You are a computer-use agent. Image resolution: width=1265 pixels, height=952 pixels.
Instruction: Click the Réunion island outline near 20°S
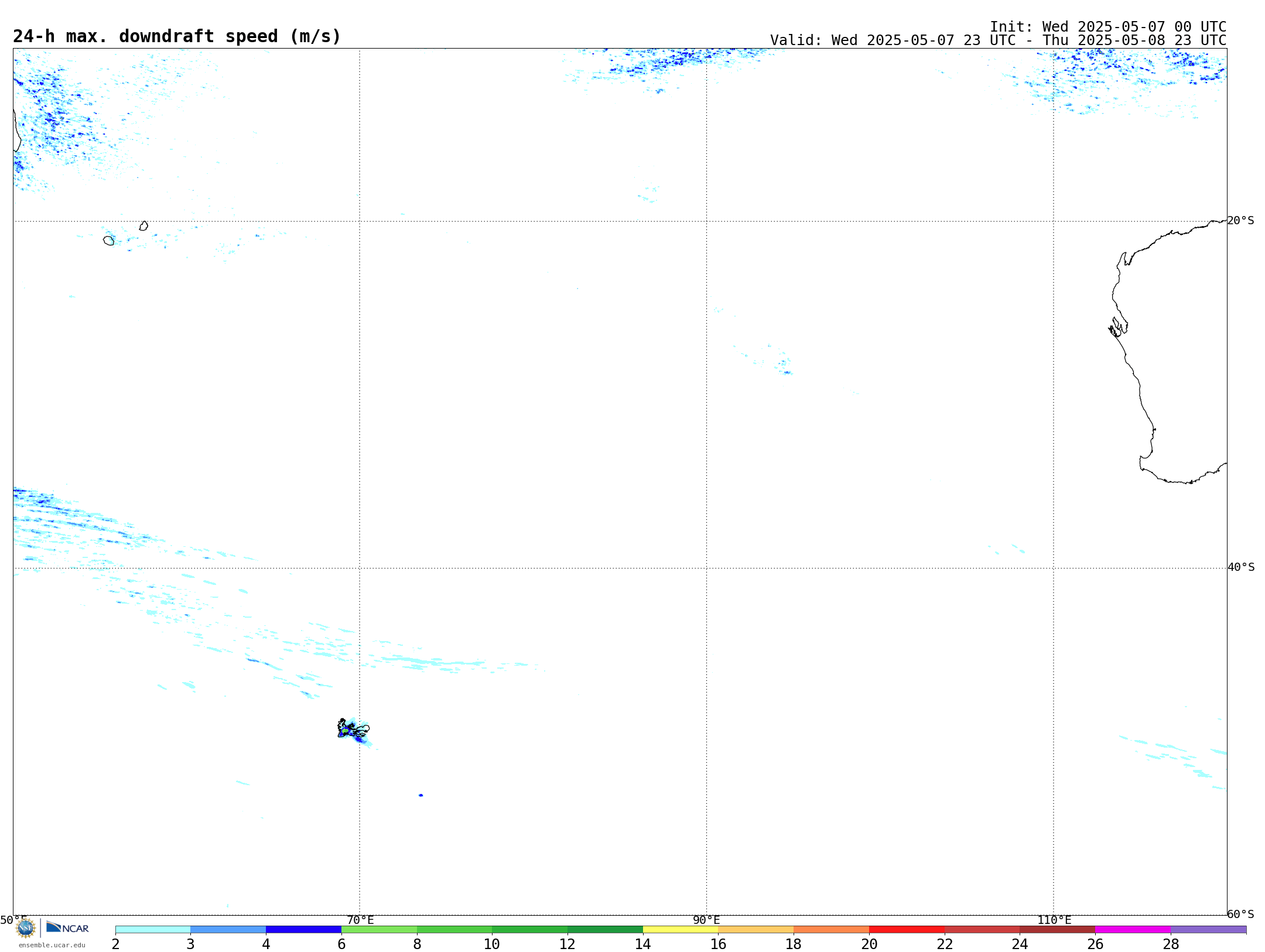[x=109, y=241]
